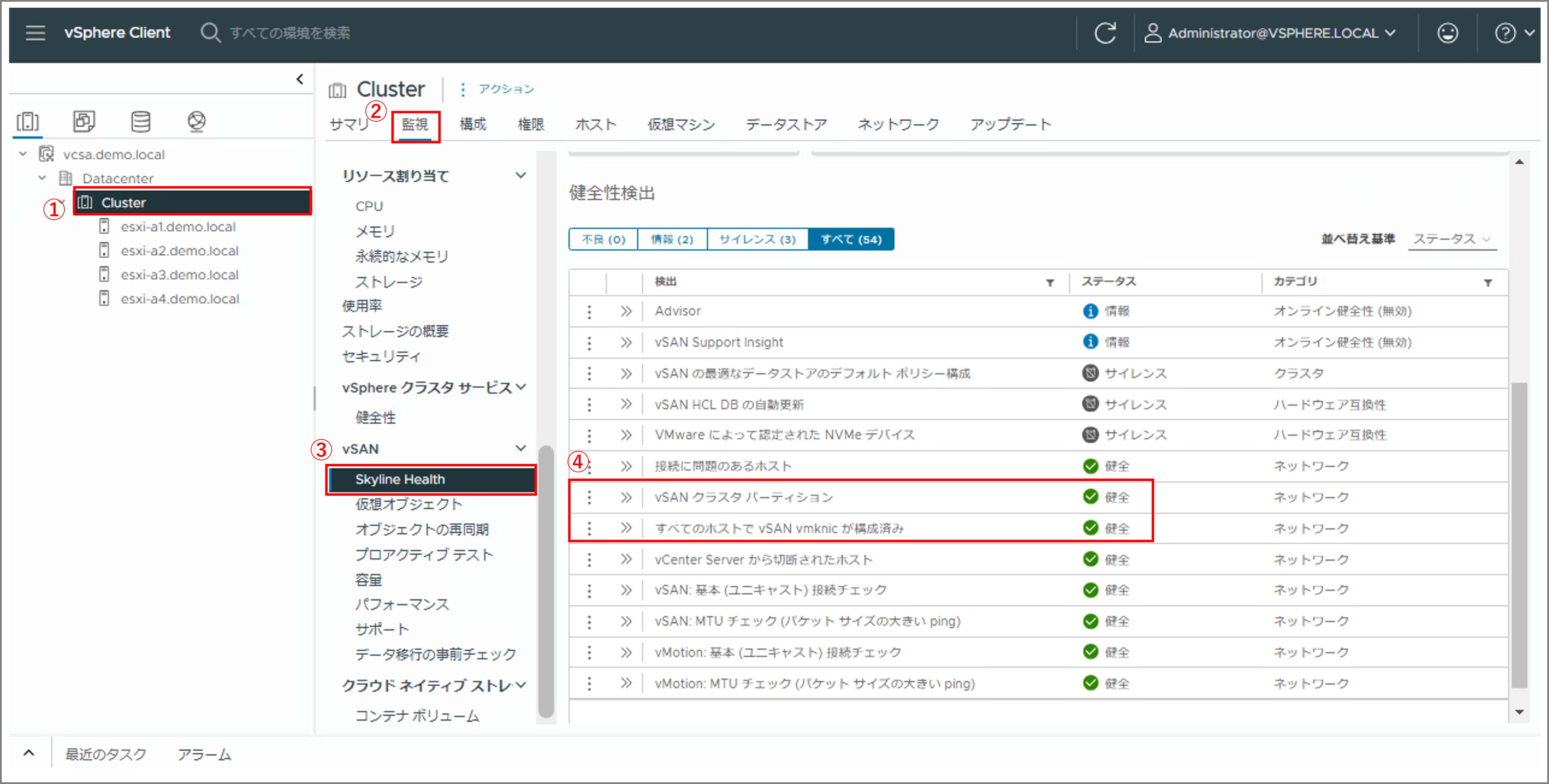1549x784 pixels.
Task: Switch to VMs and Templates inventory view
Action: [84, 121]
